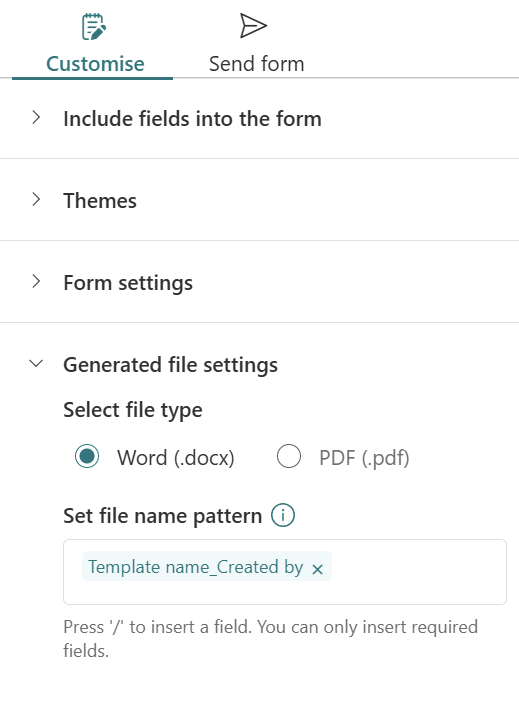519x727 pixels.
Task: Click Include fields into the form heading
Action: (x=192, y=119)
